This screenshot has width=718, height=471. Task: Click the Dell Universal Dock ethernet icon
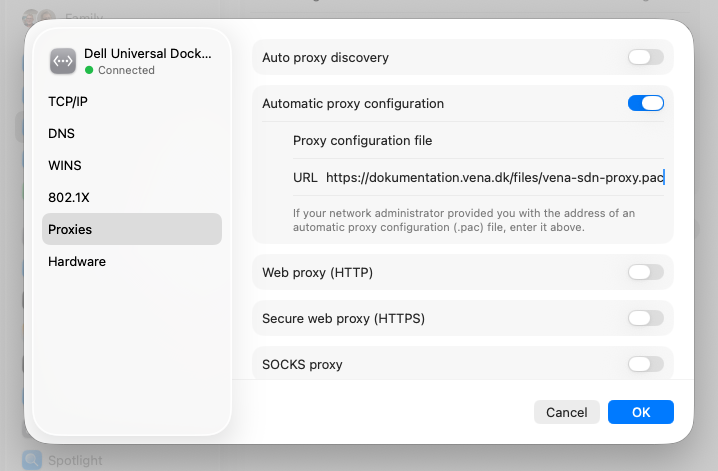point(63,61)
